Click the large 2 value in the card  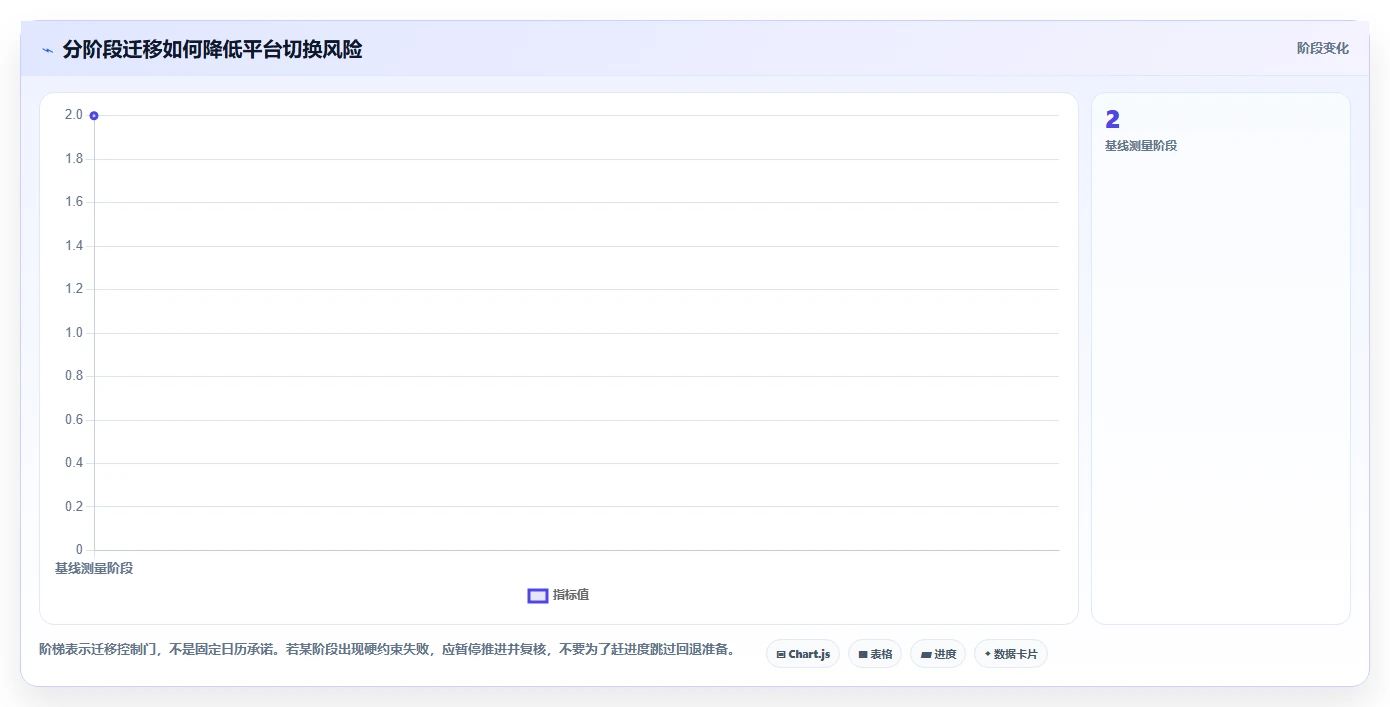[1113, 120]
